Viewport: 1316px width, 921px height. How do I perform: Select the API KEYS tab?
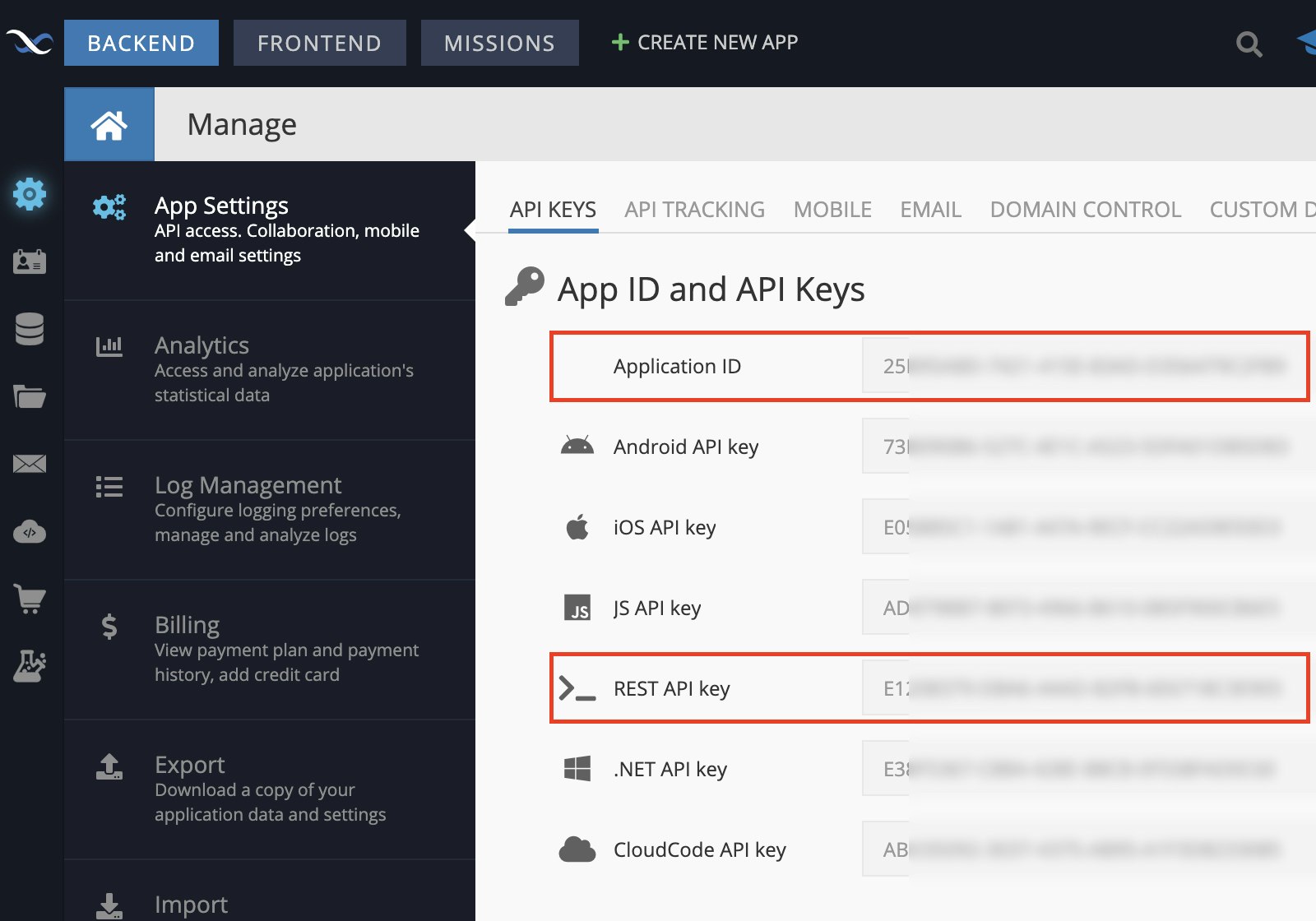pos(553,210)
